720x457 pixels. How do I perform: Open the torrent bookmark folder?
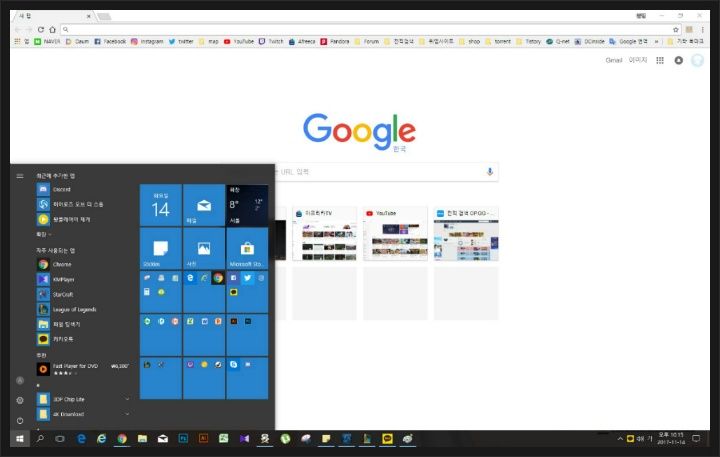[x=498, y=41]
